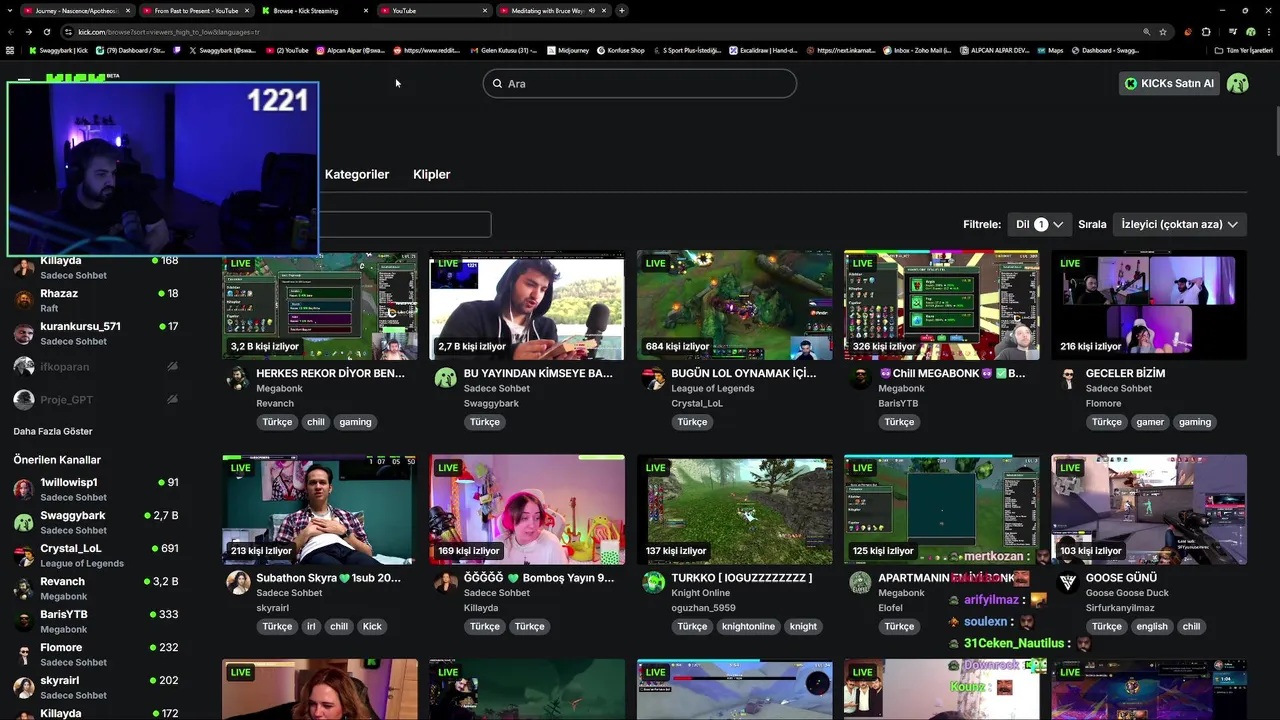This screenshot has height=720, width=1280.
Task: Open the user profile avatar icon
Action: click(1238, 83)
